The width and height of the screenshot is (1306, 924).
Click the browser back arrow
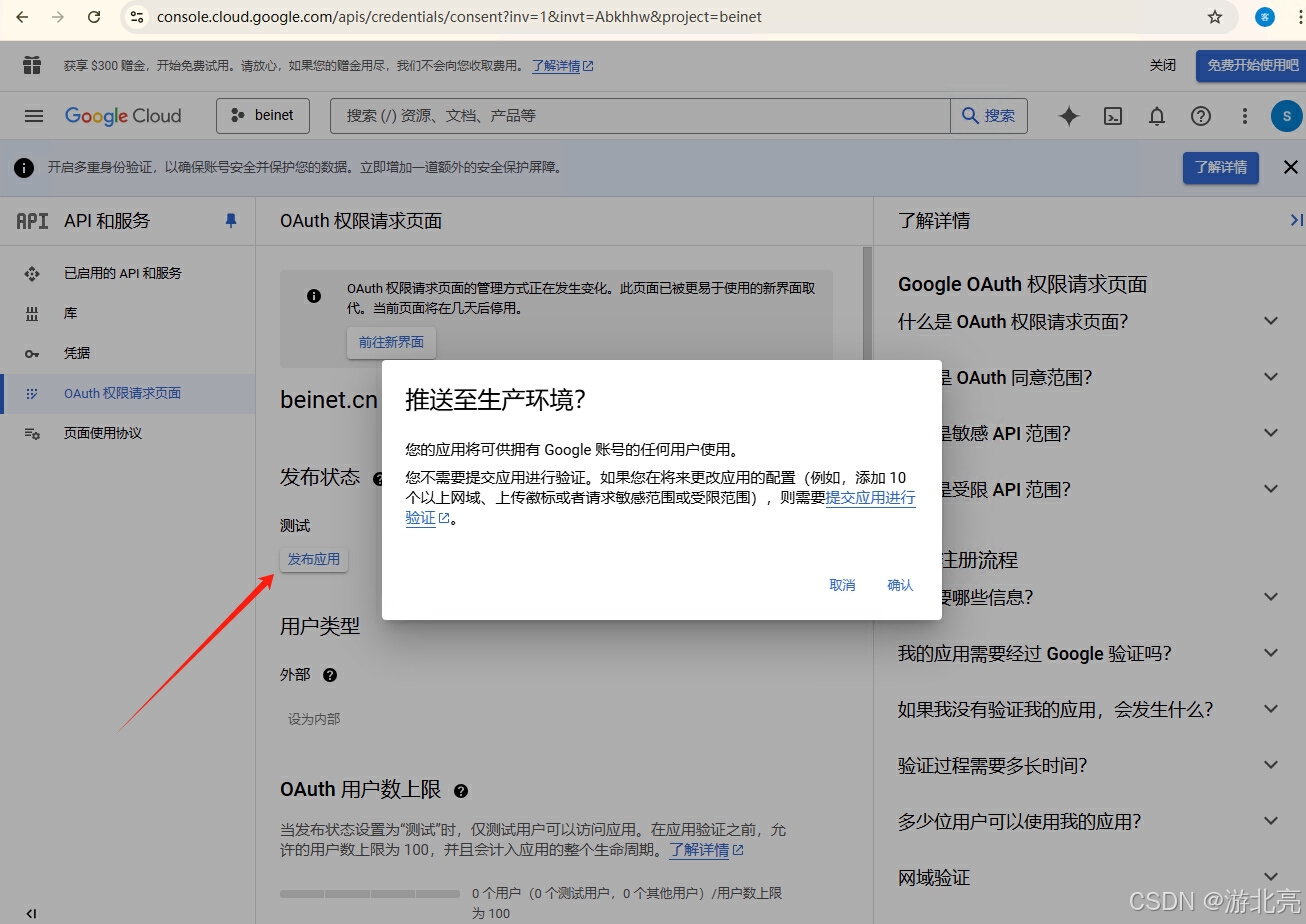click(x=22, y=17)
